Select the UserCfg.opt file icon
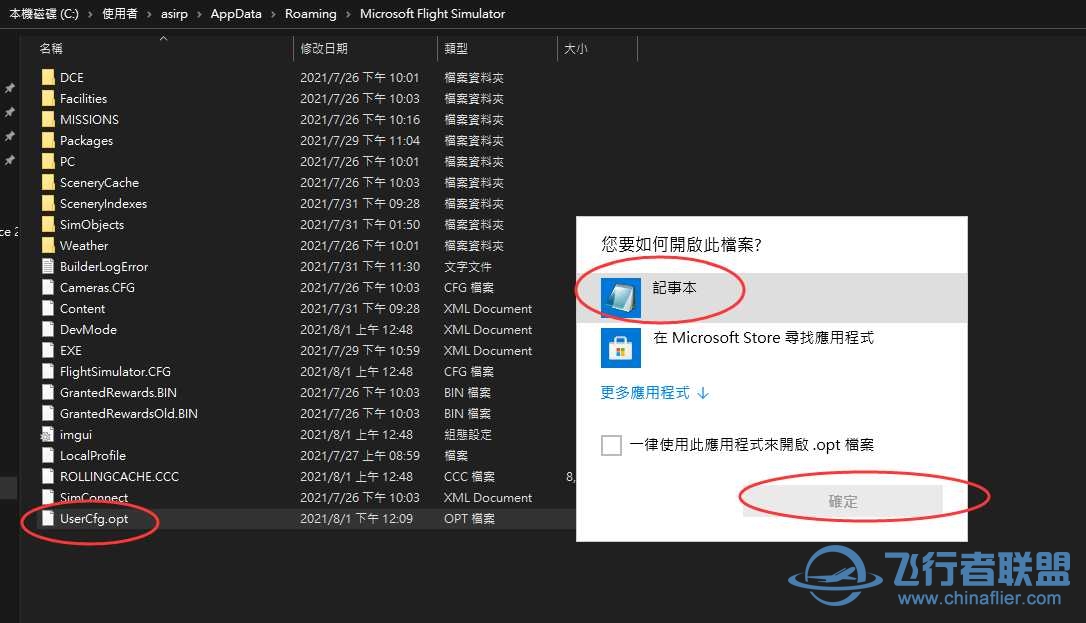This screenshot has width=1086, height=623. 48,518
